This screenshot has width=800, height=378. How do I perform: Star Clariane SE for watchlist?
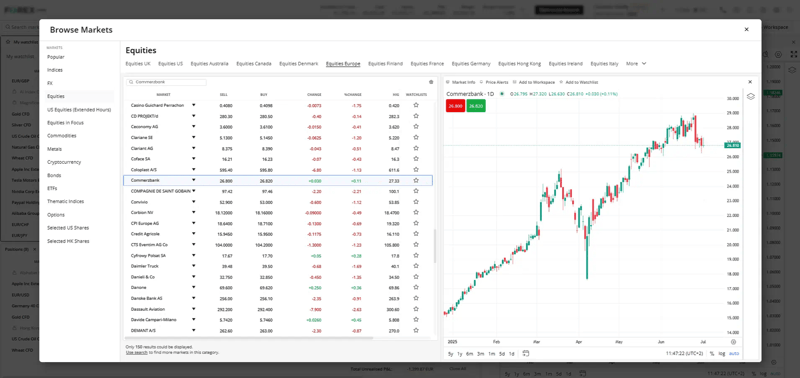(416, 137)
